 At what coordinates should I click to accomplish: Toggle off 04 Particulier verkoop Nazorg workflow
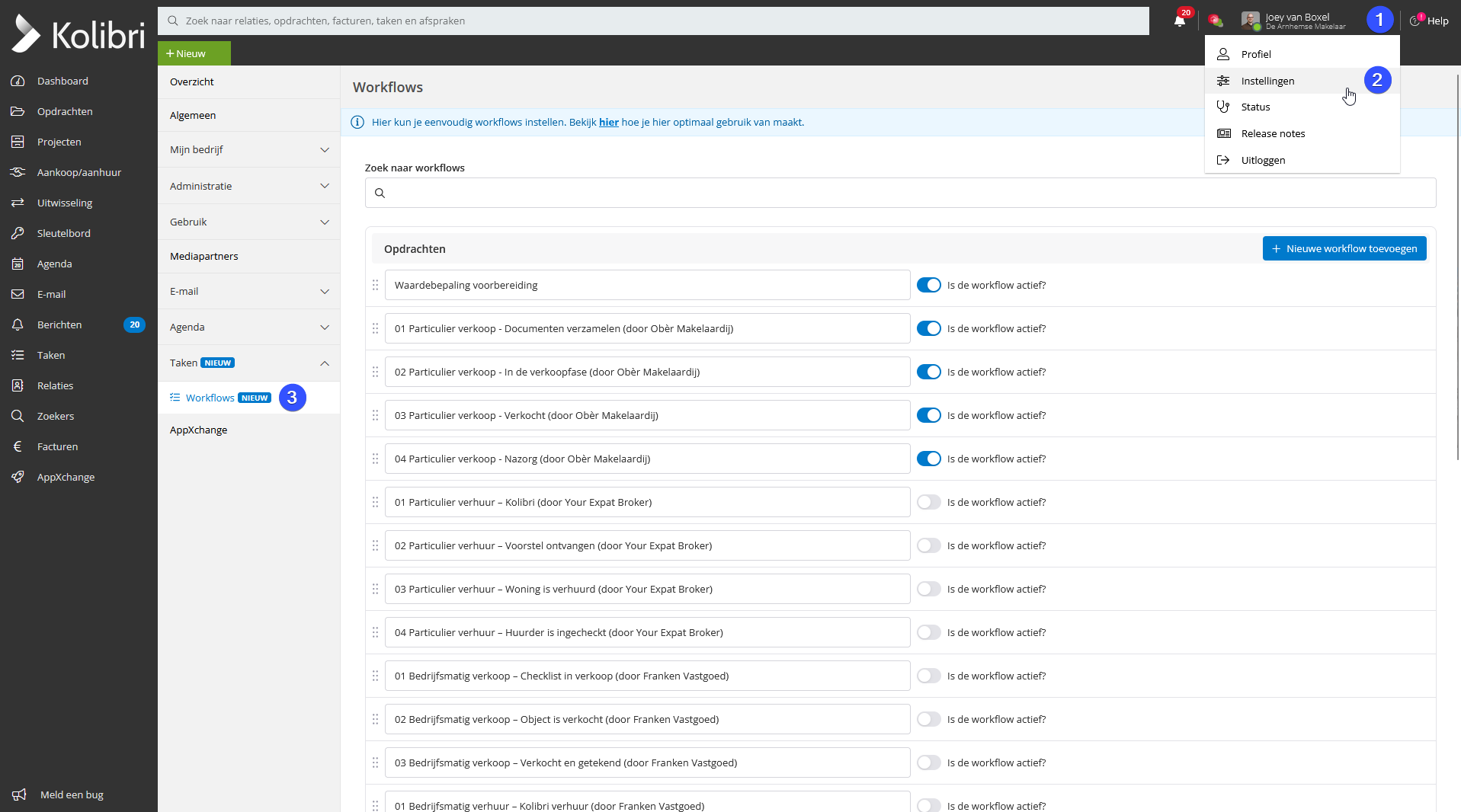point(928,459)
